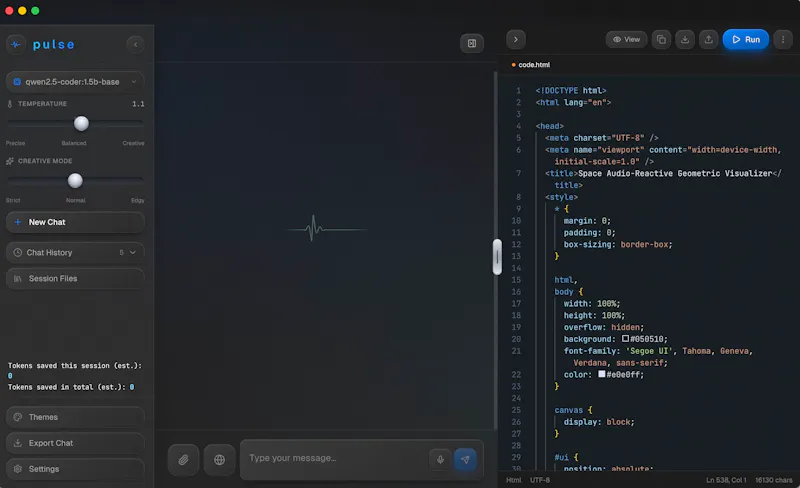This screenshot has width=800, height=488.
Task: Expand the Chat History list
Action: (x=75, y=252)
